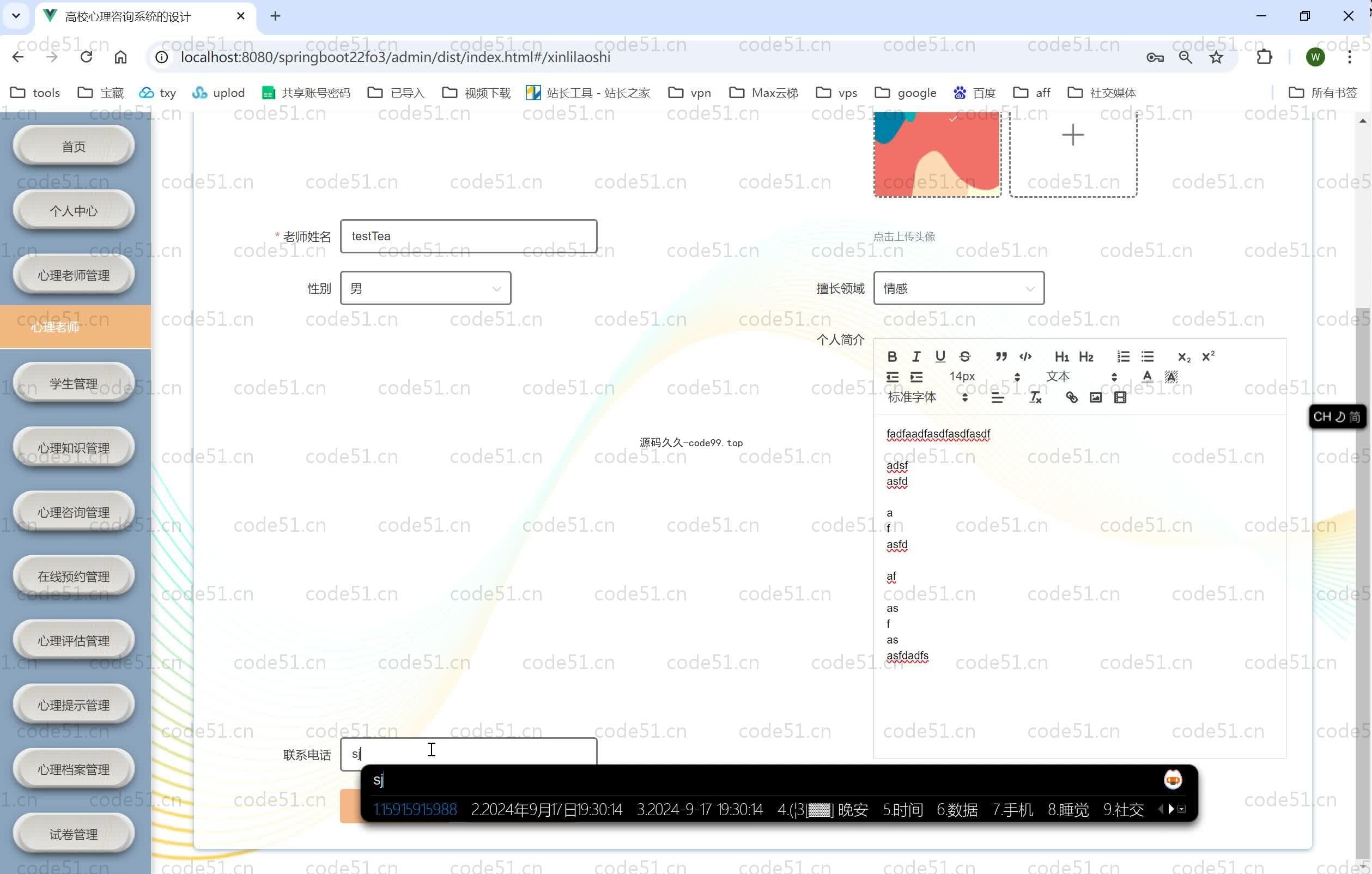Apply superscript formatting
The image size is (1372, 874).
pos(1208,356)
